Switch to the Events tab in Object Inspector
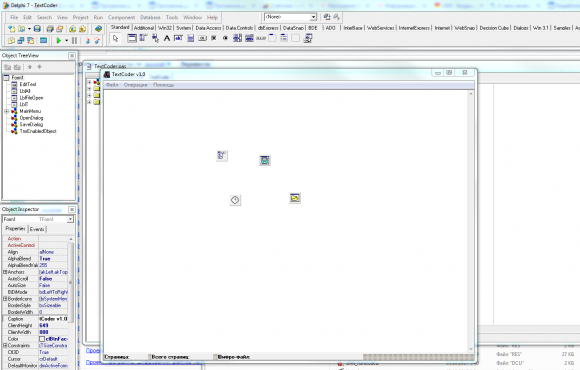Viewport: 580px width, 370px height. (37, 229)
